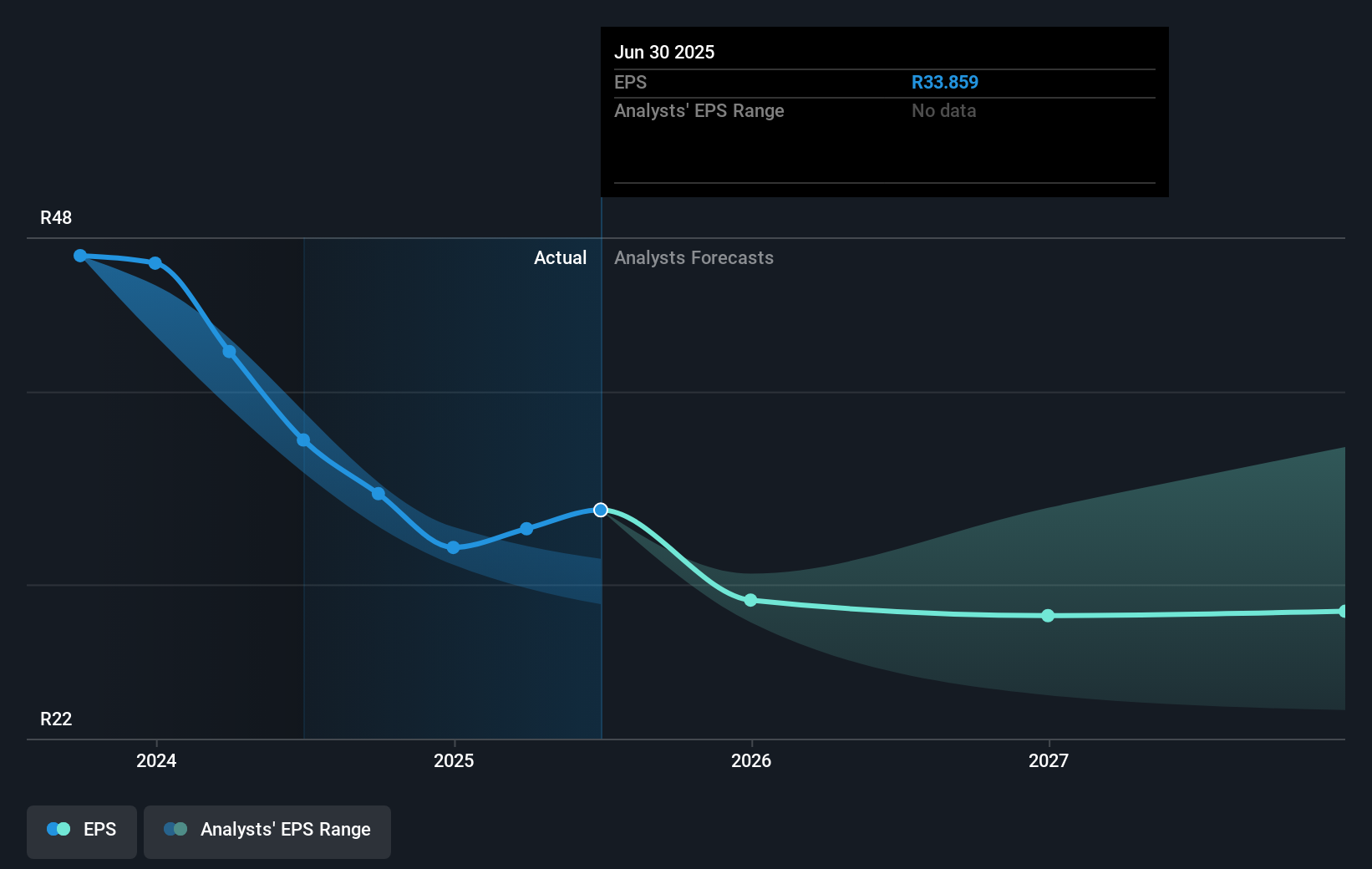
Task: Click the EPS legend's blue-teal dot icon
Action: point(58,830)
